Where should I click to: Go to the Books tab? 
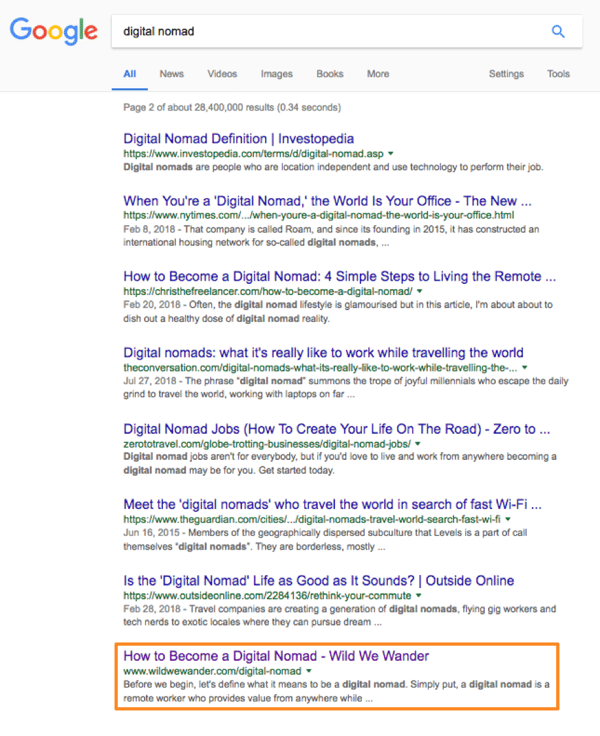(329, 74)
